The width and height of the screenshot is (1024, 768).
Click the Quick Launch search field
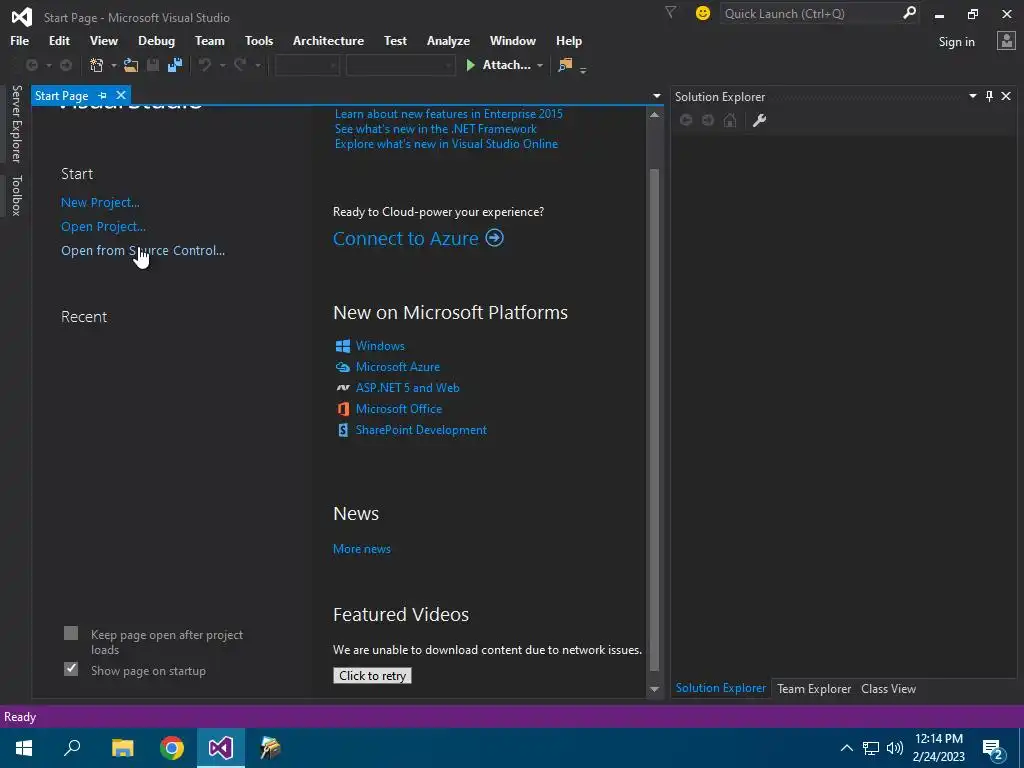tap(810, 14)
